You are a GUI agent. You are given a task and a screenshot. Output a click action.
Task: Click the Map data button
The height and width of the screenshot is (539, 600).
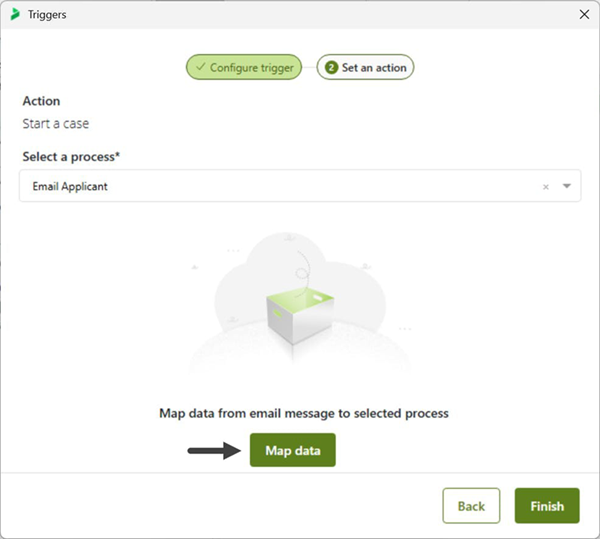[293, 450]
